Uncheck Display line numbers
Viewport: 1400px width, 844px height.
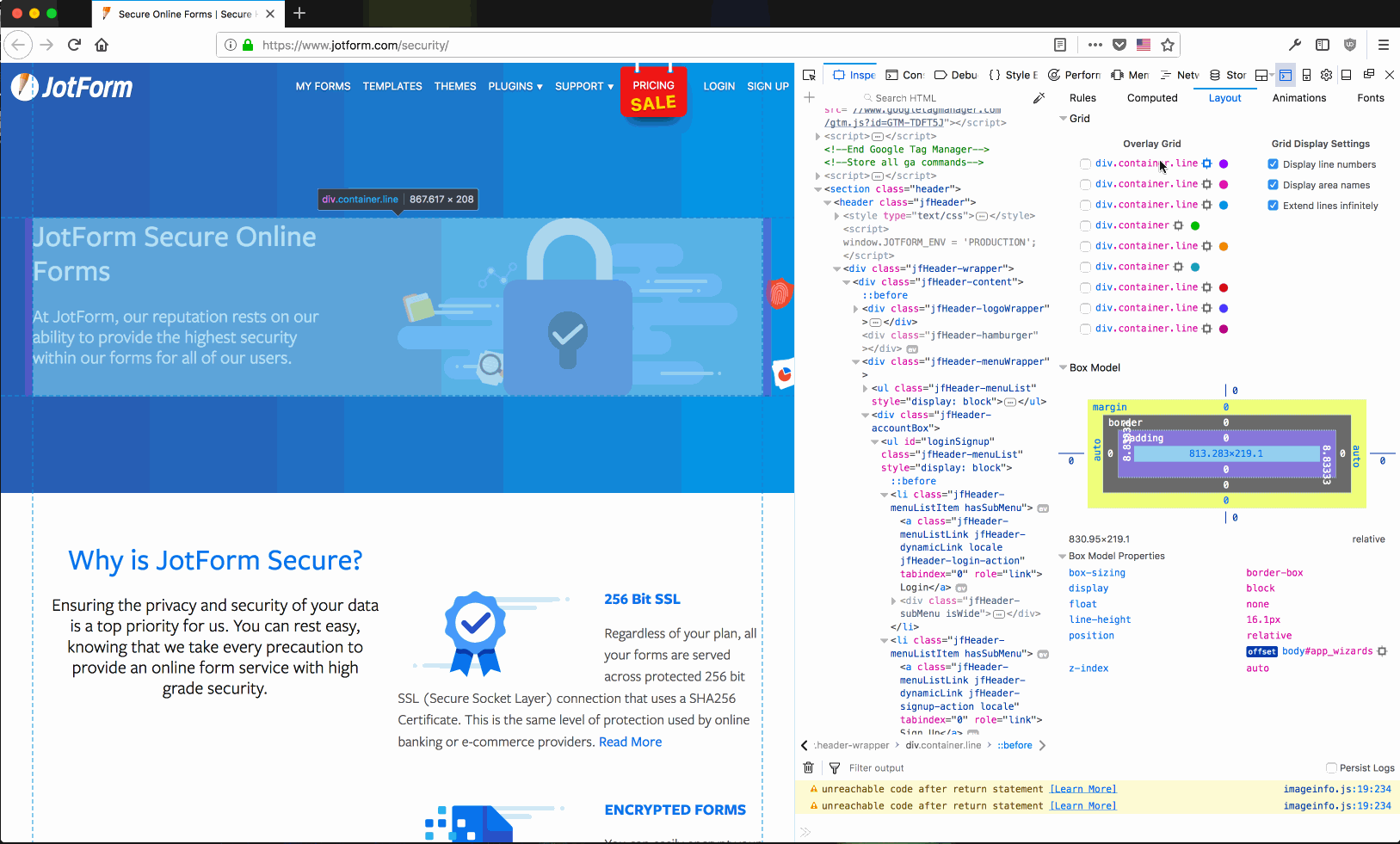click(x=1273, y=164)
